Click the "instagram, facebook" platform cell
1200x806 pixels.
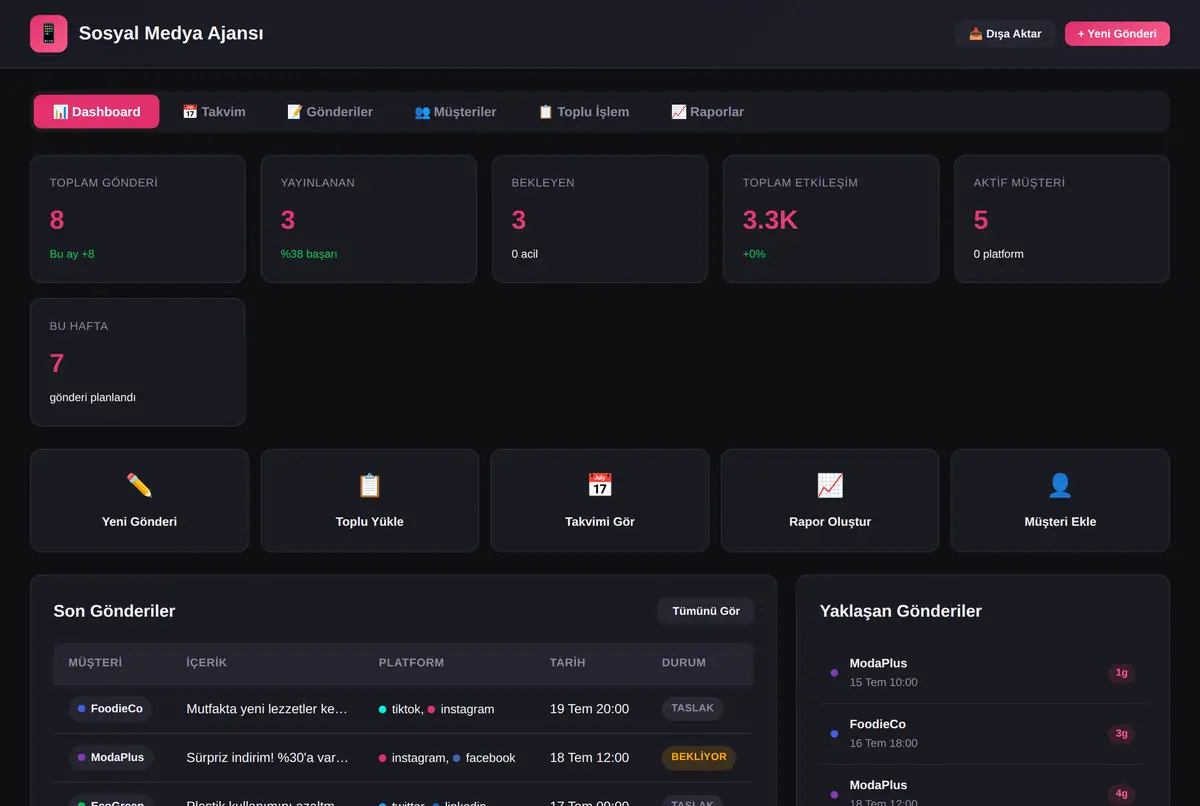(x=447, y=758)
